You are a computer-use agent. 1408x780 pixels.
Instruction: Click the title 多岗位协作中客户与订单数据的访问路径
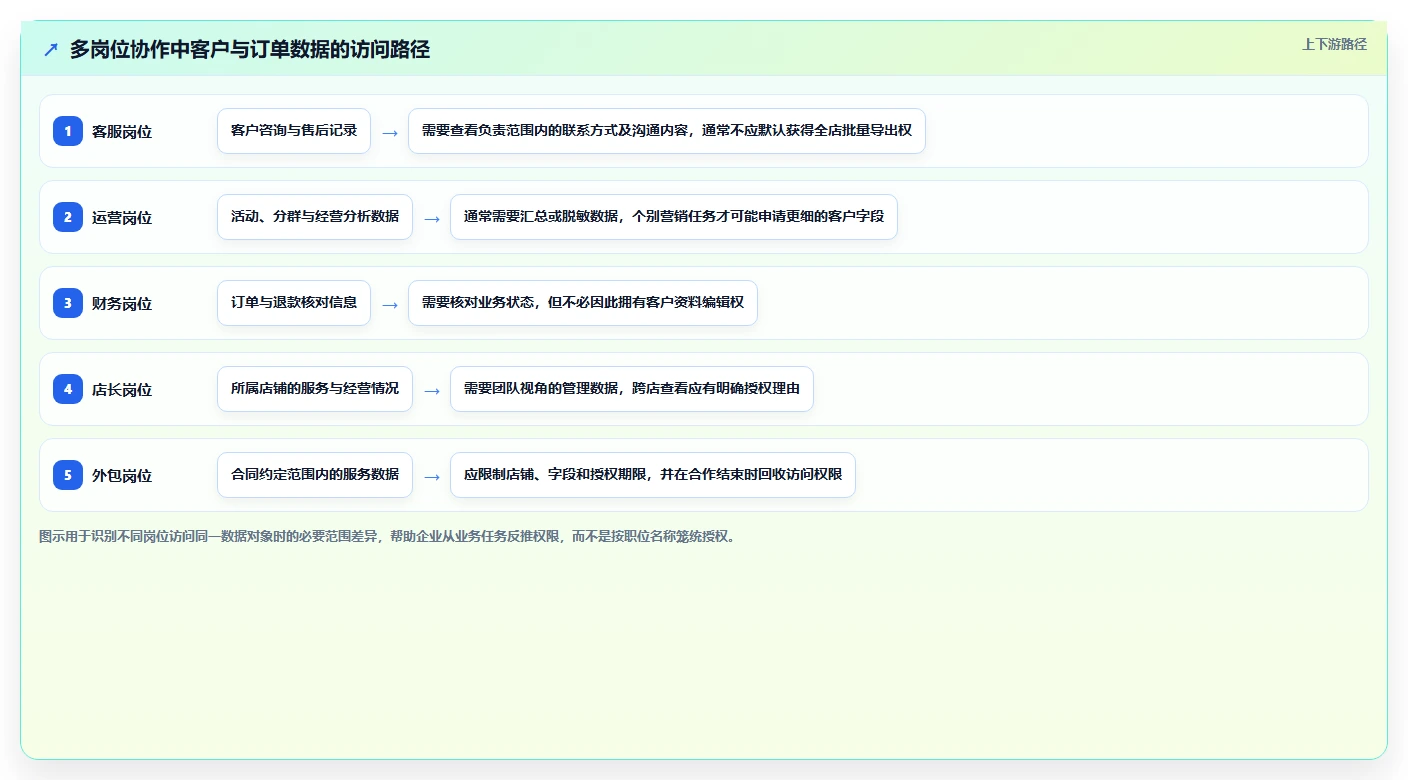tap(250, 49)
